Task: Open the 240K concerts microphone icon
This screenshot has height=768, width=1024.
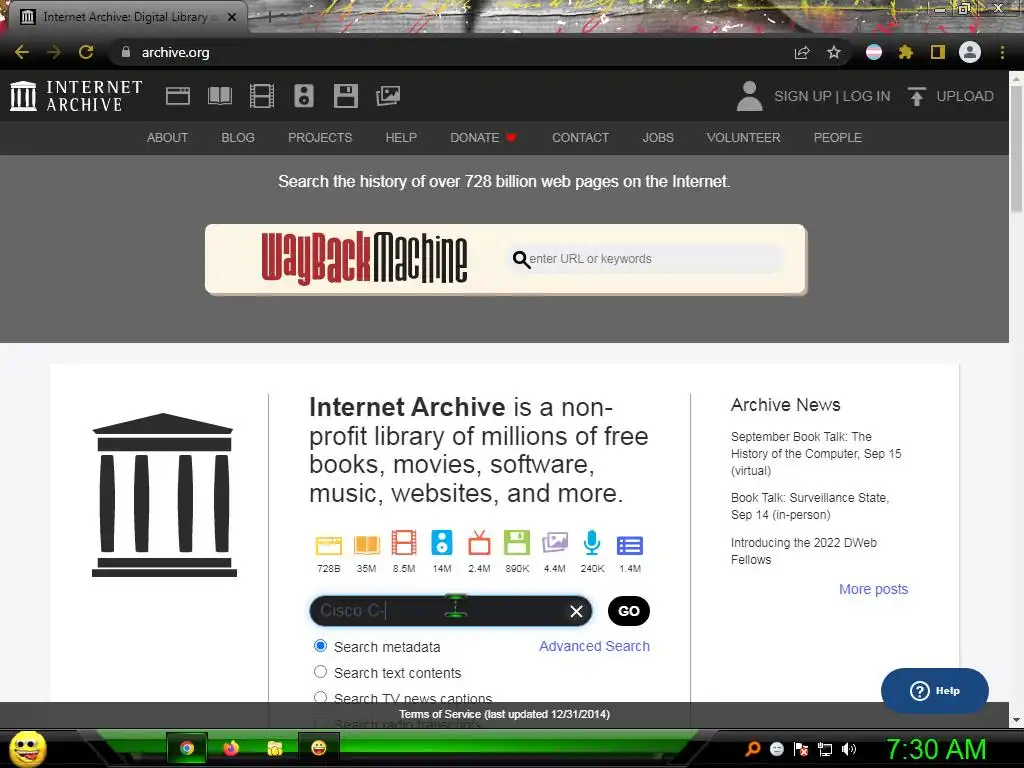Action: coord(592,543)
